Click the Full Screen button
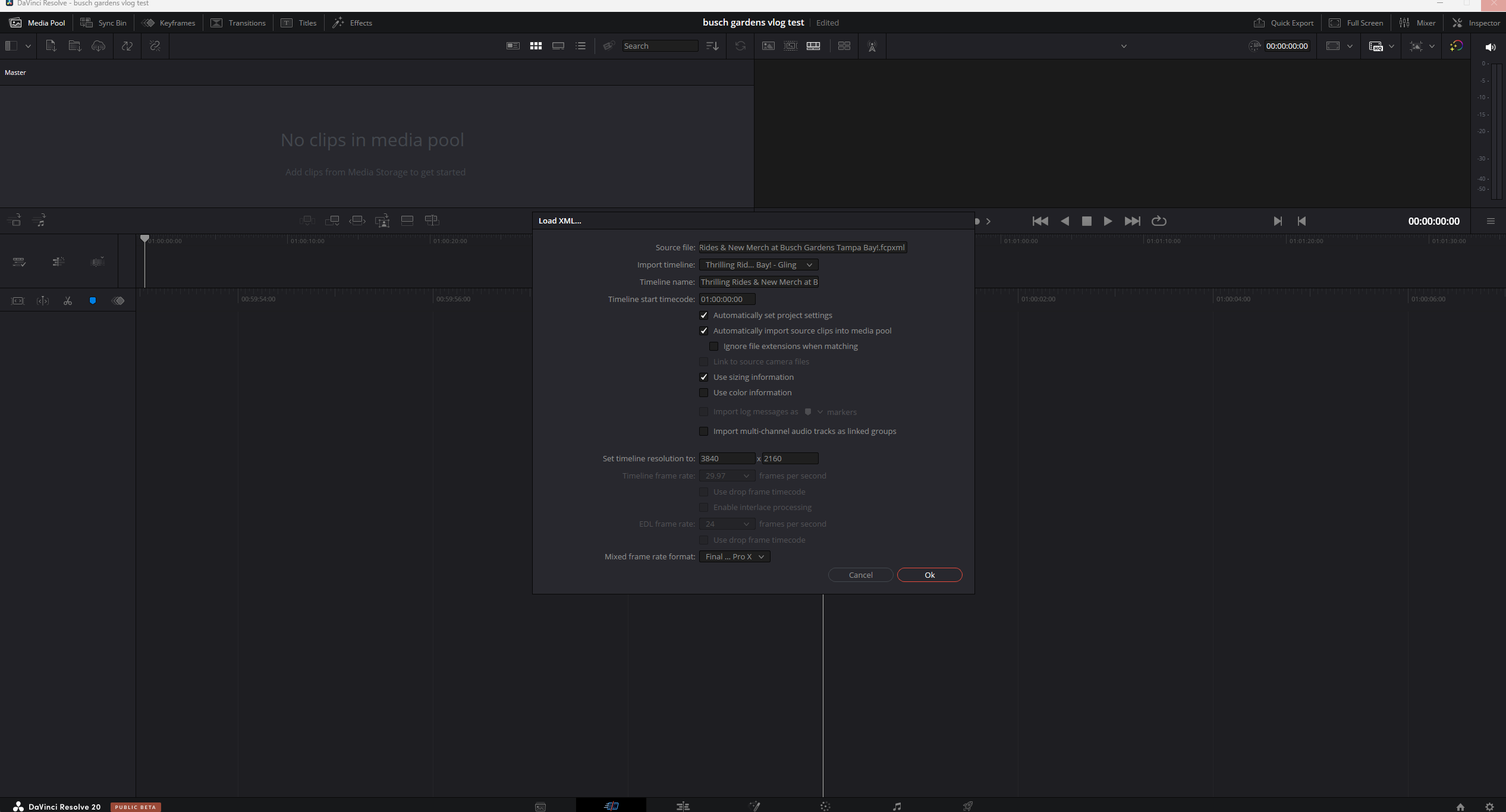This screenshot has height=812, width=1506. [1357, 23]
